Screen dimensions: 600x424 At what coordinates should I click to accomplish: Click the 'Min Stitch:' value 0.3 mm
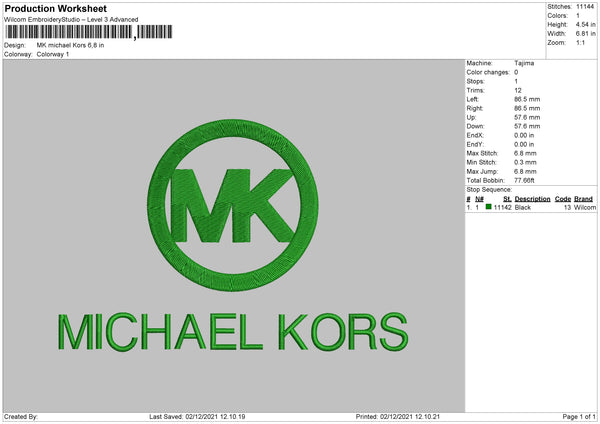[x=525, y=163]
